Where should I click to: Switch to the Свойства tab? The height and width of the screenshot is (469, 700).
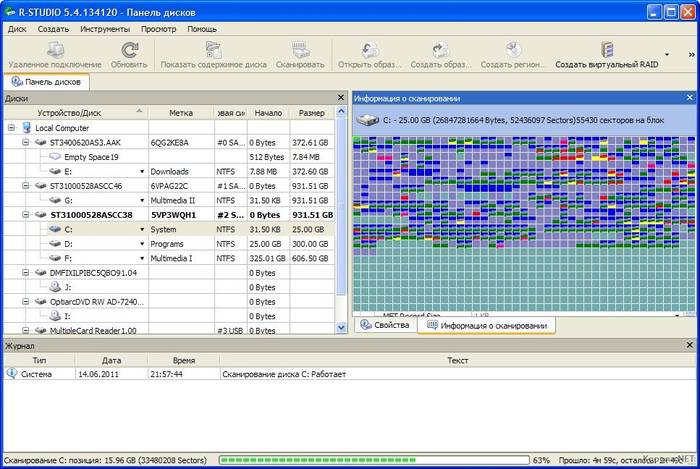(x=385, y=326)
